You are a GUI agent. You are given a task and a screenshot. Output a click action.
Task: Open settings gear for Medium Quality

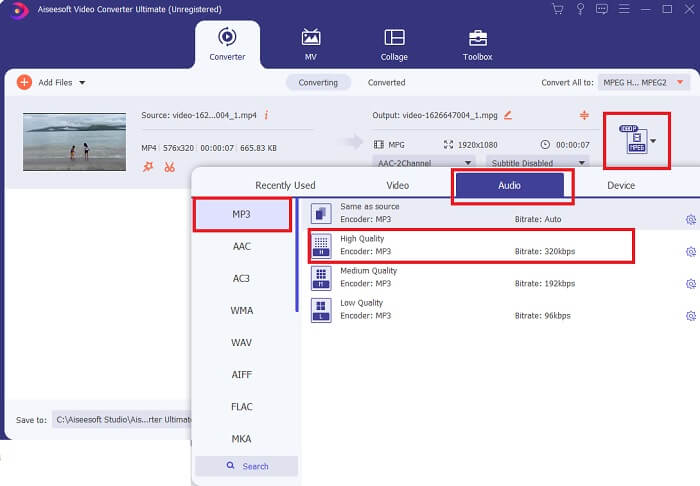[691, 284]
